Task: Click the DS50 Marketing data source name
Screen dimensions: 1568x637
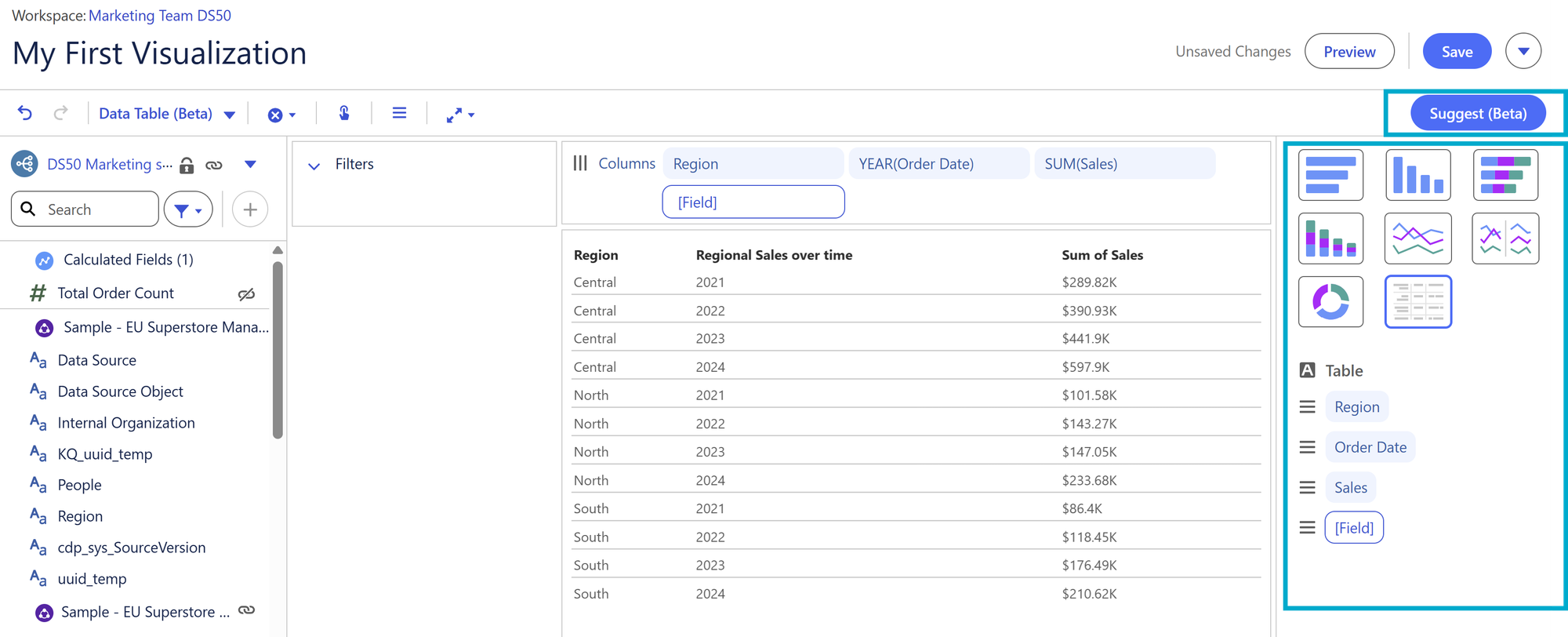Action: (x=110, y=164)
